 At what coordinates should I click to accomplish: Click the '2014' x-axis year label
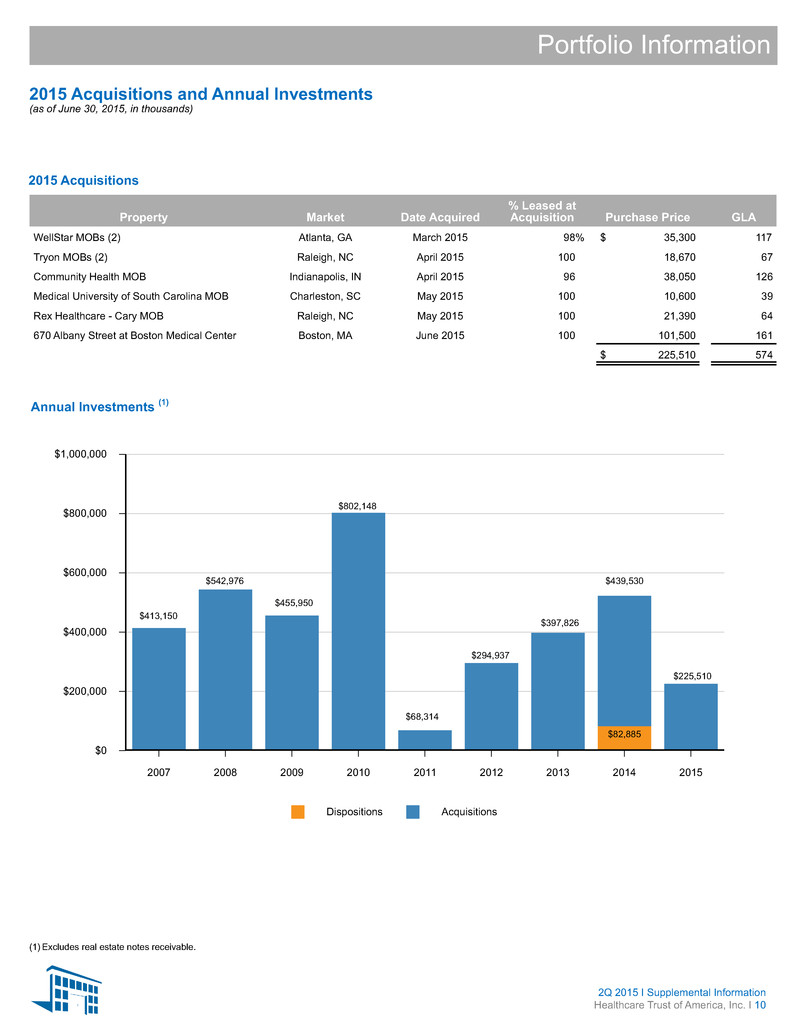click(624, 772)
